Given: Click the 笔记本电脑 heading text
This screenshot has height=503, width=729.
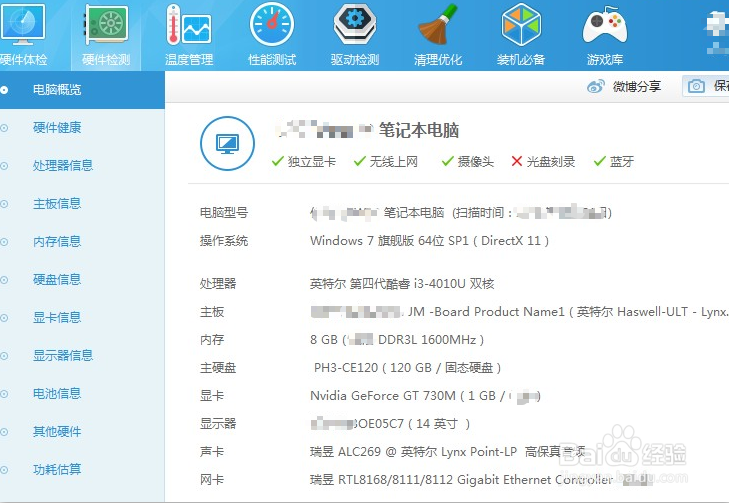Looking at the screenshot, I should pyautogui.click(x=419, y=130).
